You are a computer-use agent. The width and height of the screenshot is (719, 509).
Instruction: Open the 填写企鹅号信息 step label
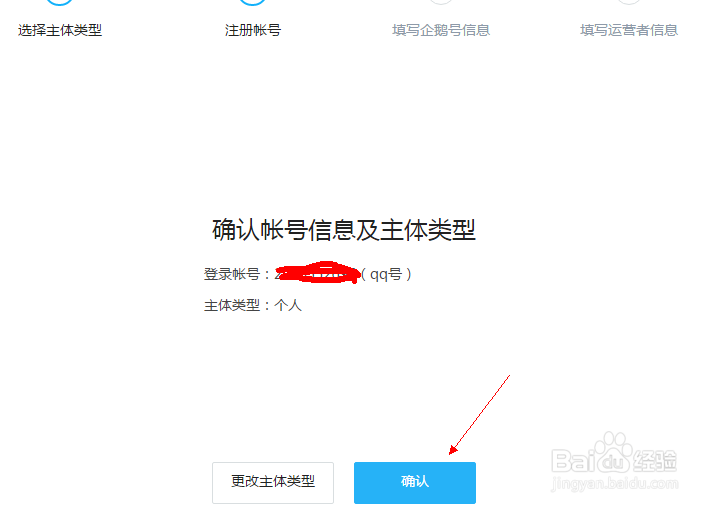tap(441, 30)
